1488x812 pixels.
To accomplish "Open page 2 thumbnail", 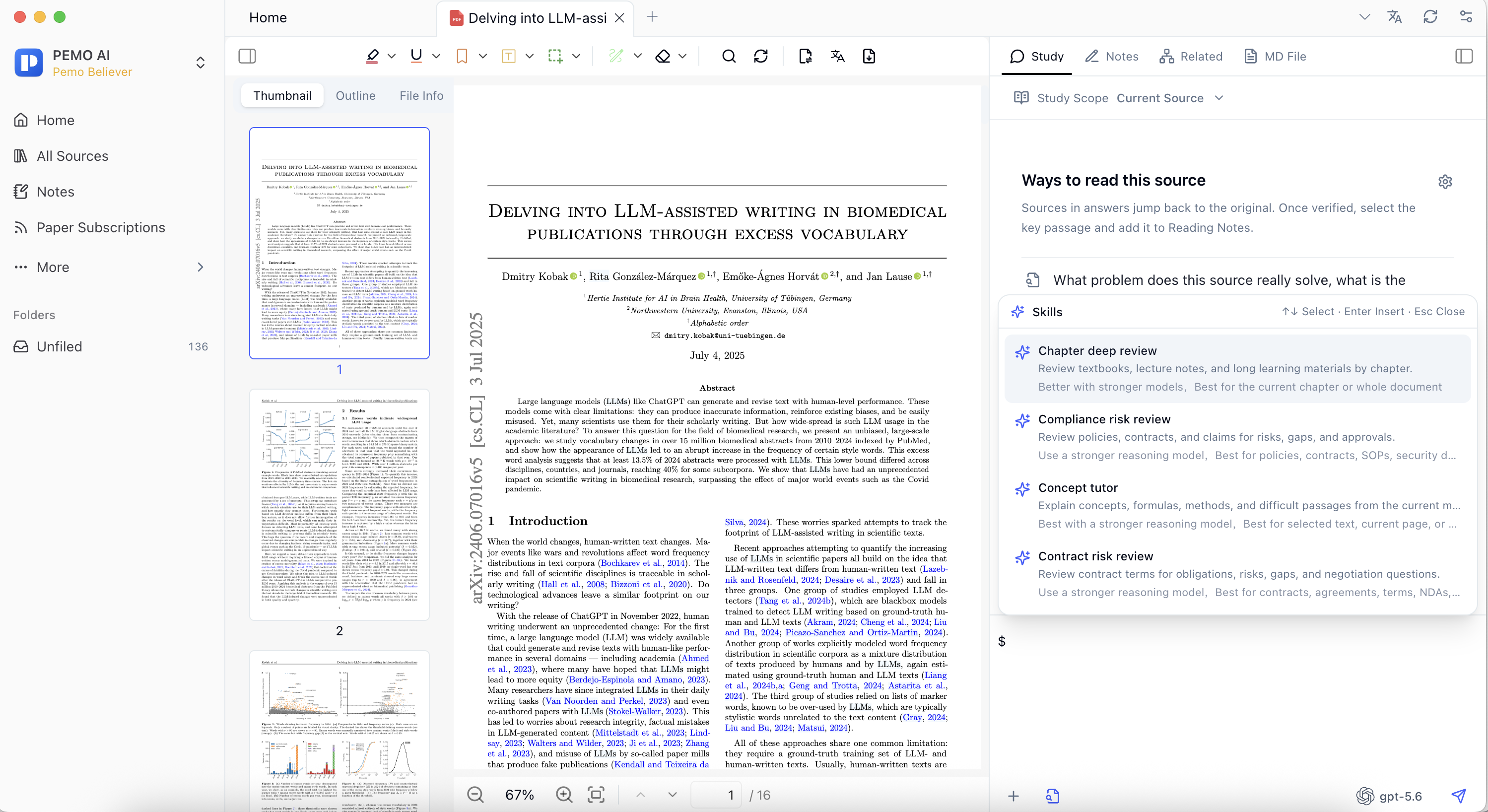I will 339,504.
